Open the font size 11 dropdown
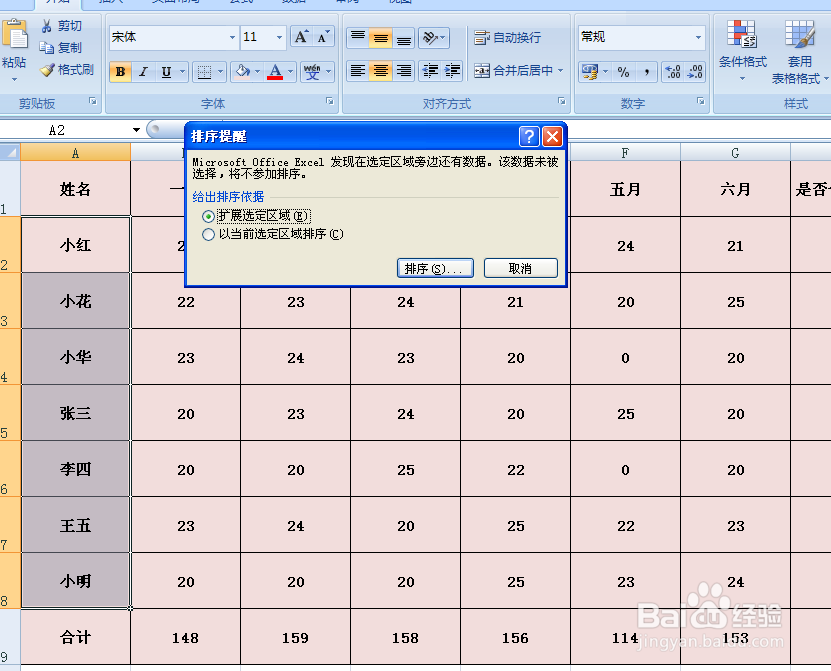 [x=279, y=37]
